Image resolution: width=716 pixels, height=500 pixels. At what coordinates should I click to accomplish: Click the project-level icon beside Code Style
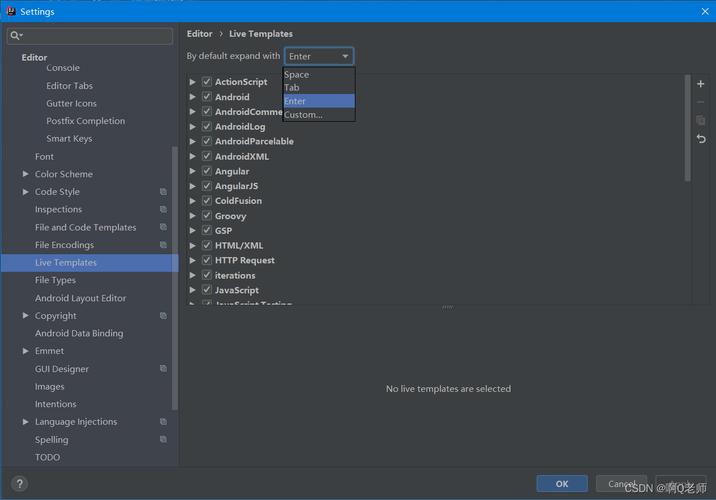(x=163, y=192)
